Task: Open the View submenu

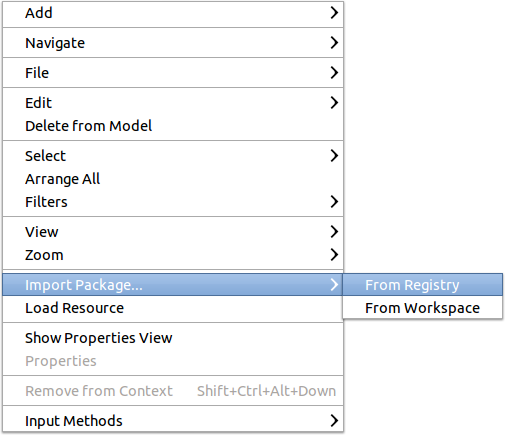Action: pyautogui.click(x=173, y=232)
